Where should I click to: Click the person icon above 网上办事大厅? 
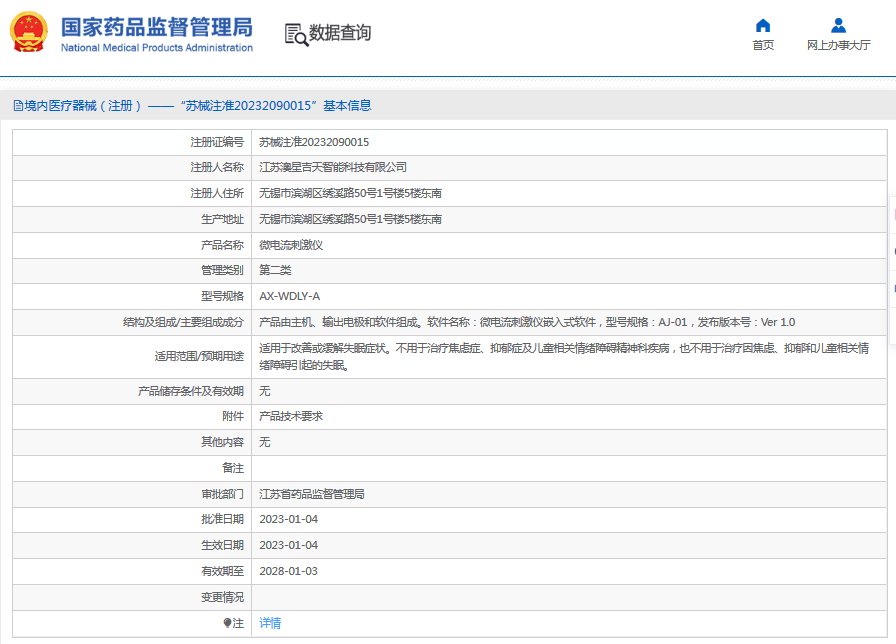click(x=838, y=25)
